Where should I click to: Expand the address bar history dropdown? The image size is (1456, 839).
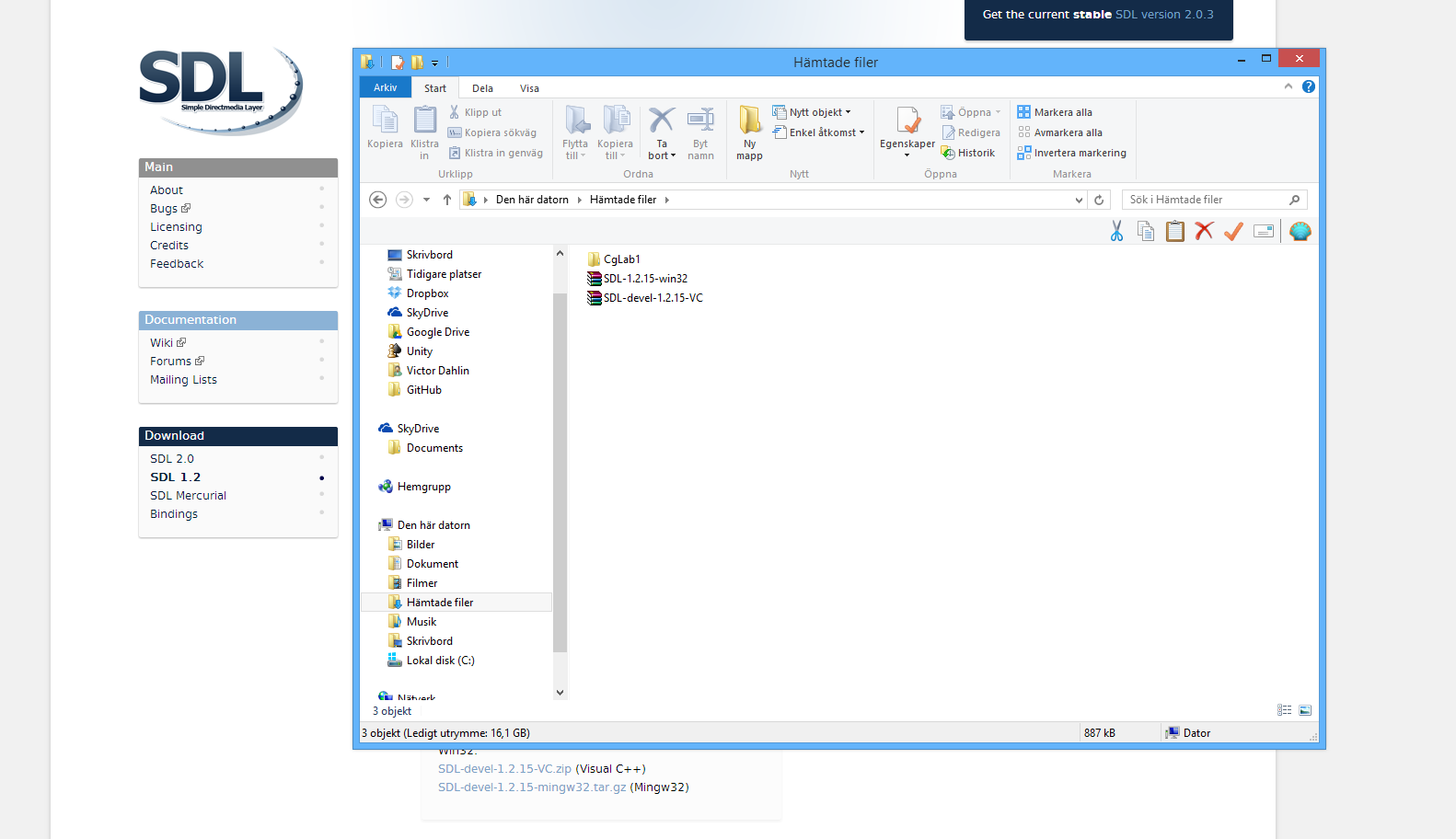click(1079, 200)
